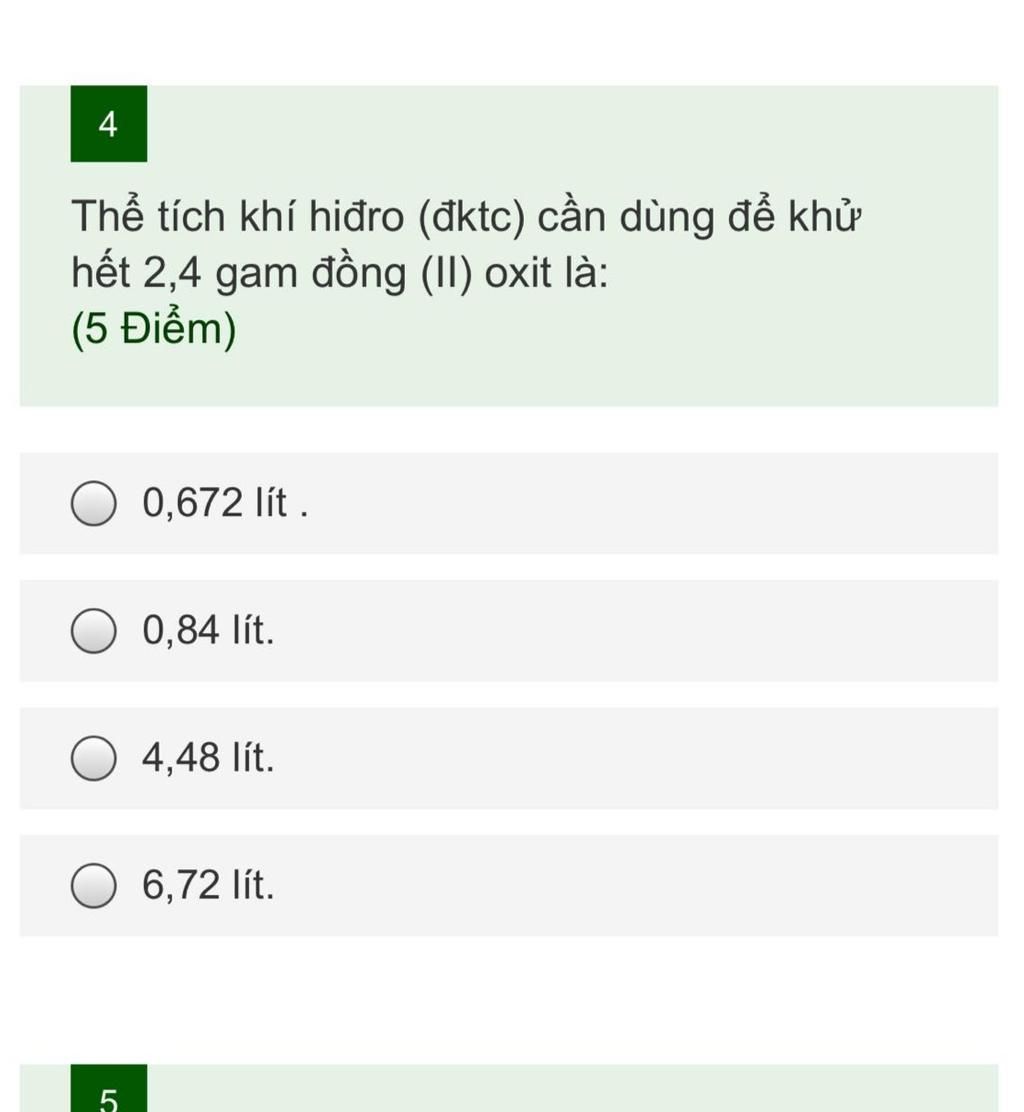The width and height of the screenshot is (1024, 1112).
Task: Choose the 0,84 lít radio button
Action: 93,632
